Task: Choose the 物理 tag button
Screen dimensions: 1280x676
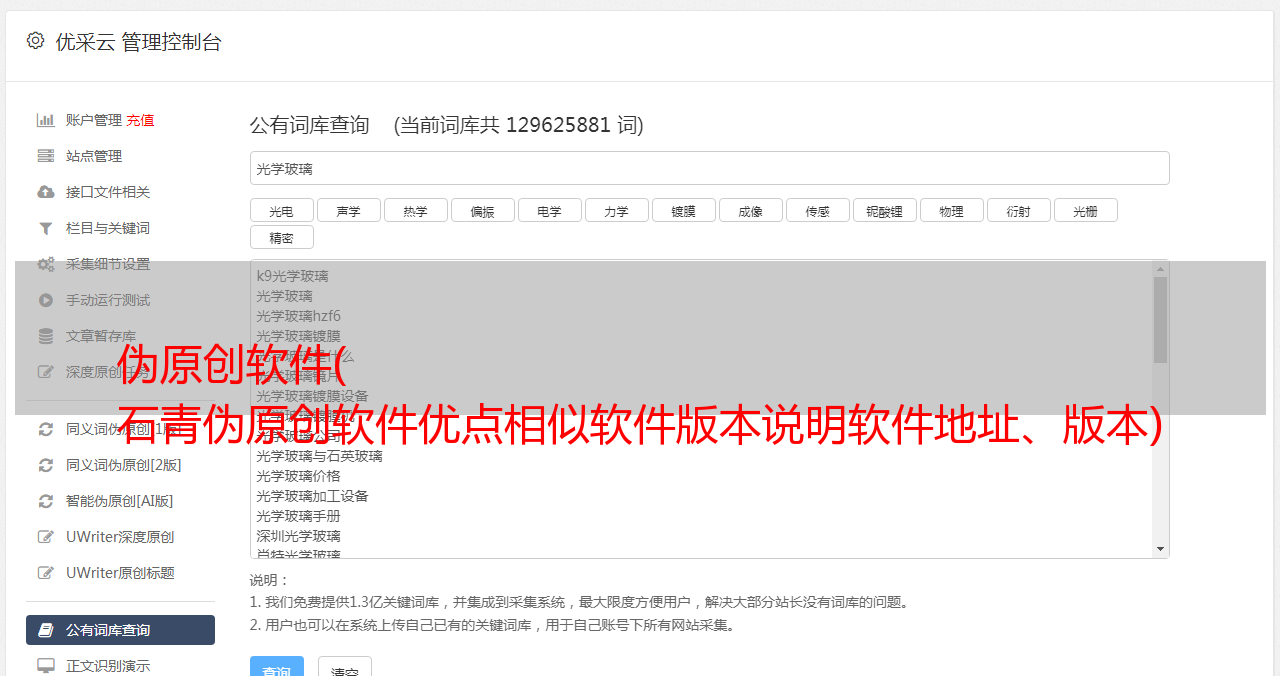Action: [x=951, y=210]
